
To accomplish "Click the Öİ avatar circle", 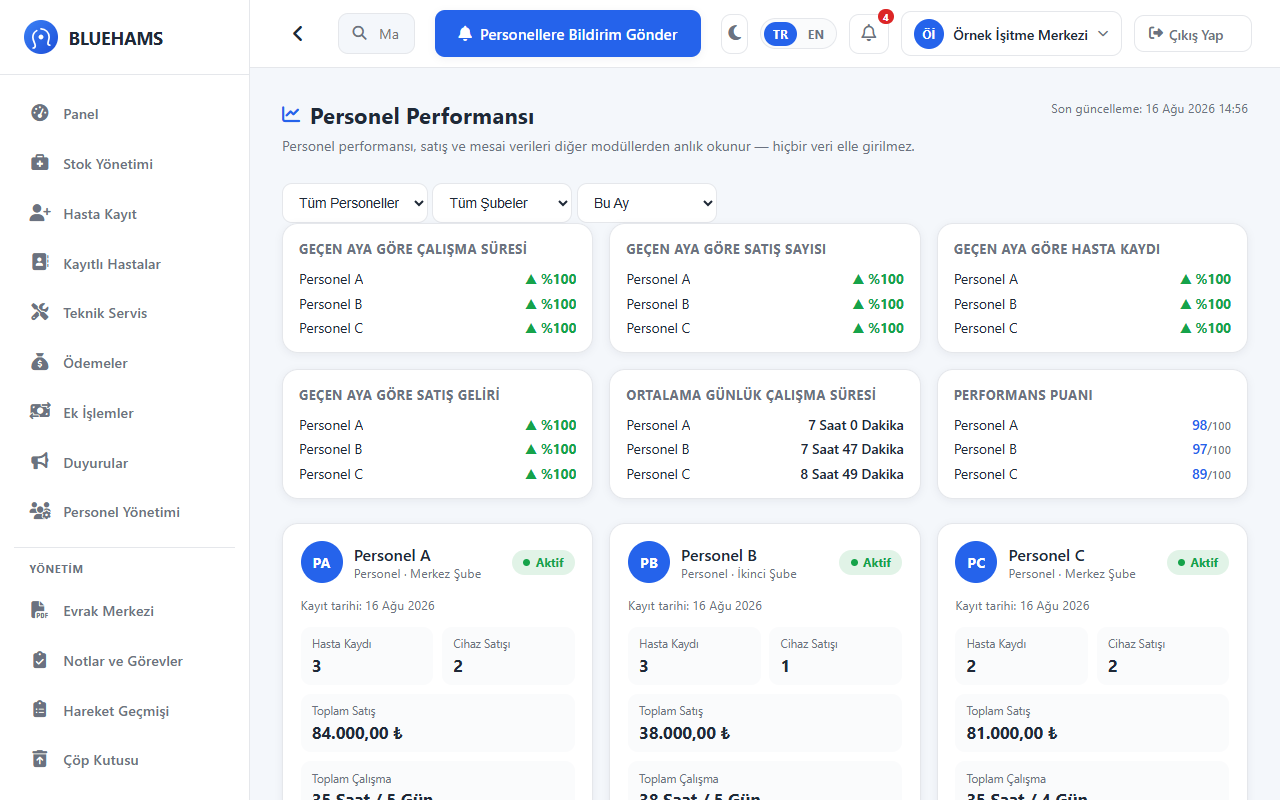I will 929,34.
